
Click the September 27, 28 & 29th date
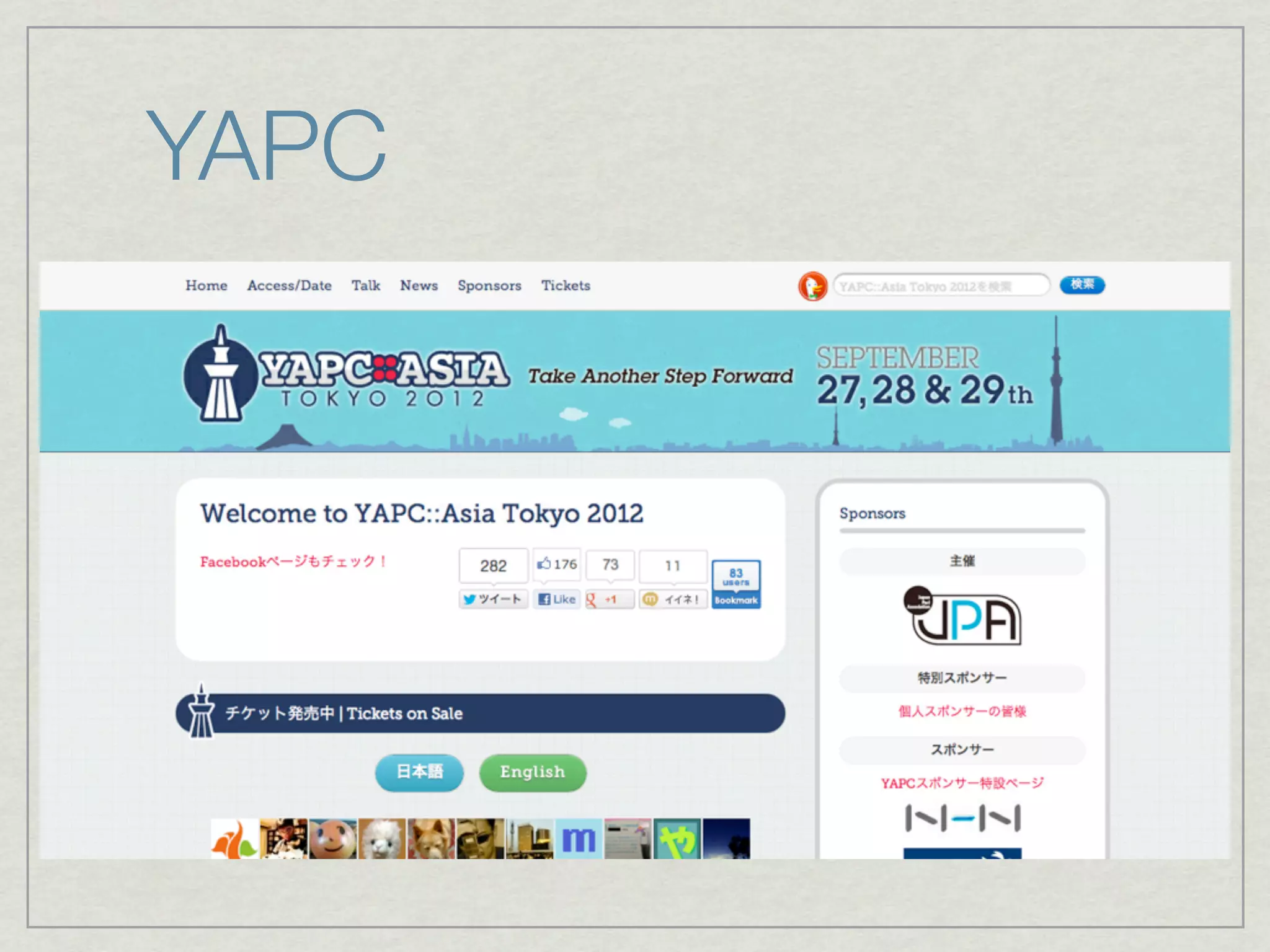[924, 377]
